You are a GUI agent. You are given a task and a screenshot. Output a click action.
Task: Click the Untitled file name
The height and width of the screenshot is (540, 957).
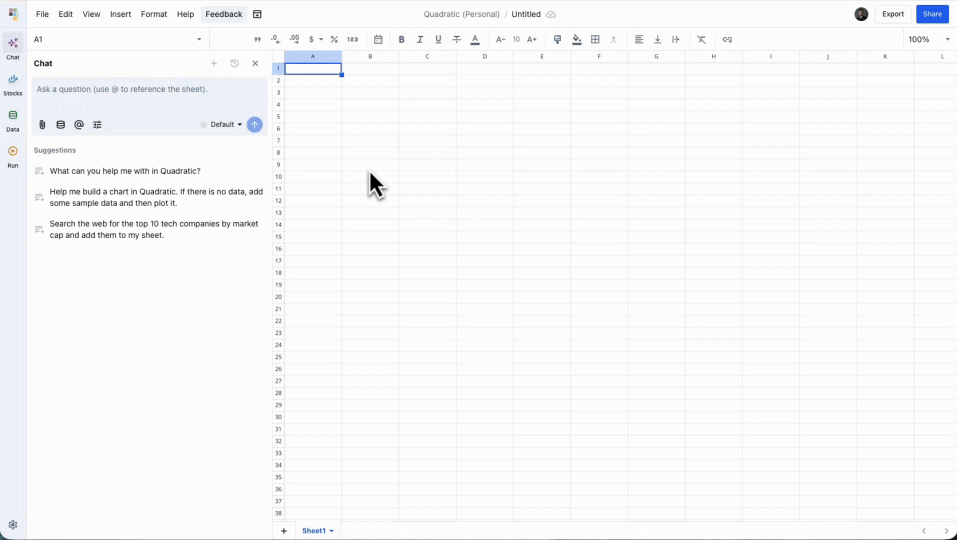coord(526,14)
